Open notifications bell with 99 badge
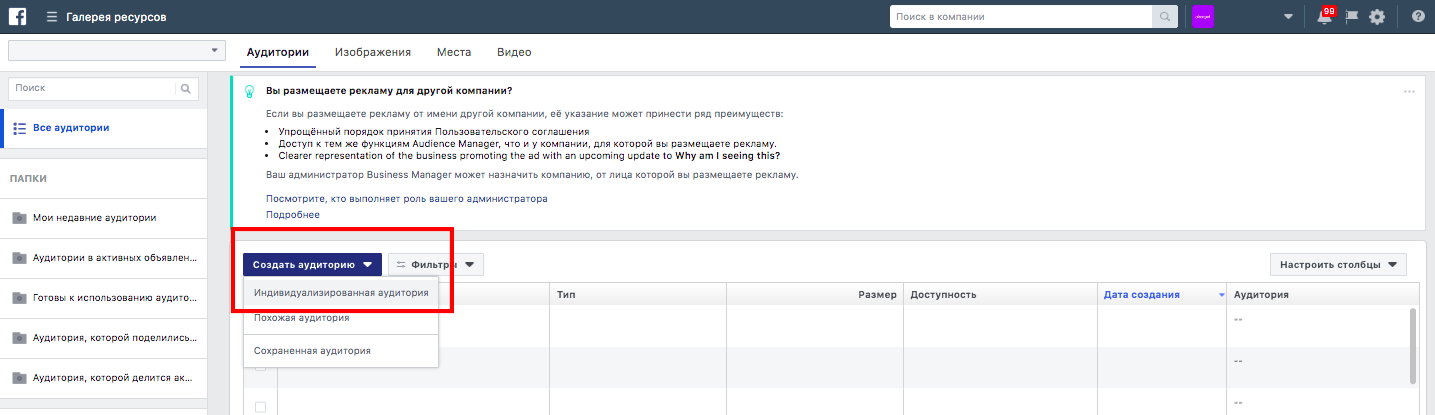 [x=1325, y=16]
